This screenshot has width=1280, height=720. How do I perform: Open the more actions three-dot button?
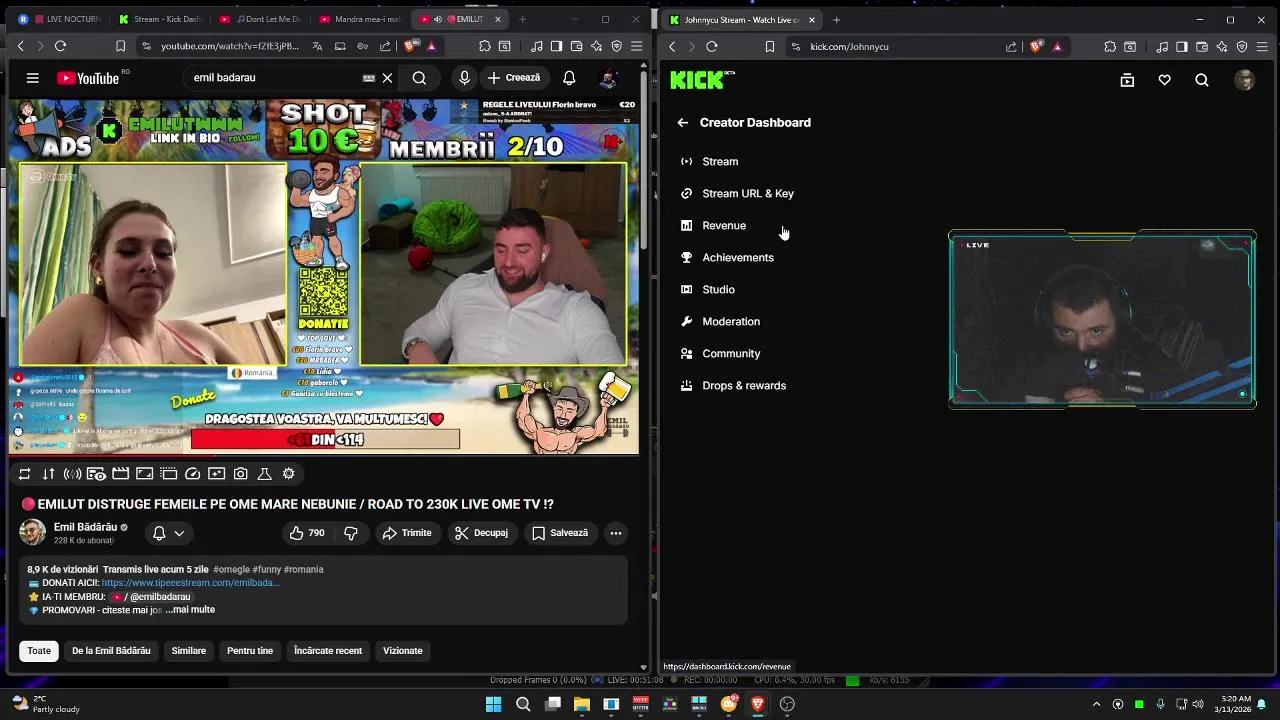(616, 533)
